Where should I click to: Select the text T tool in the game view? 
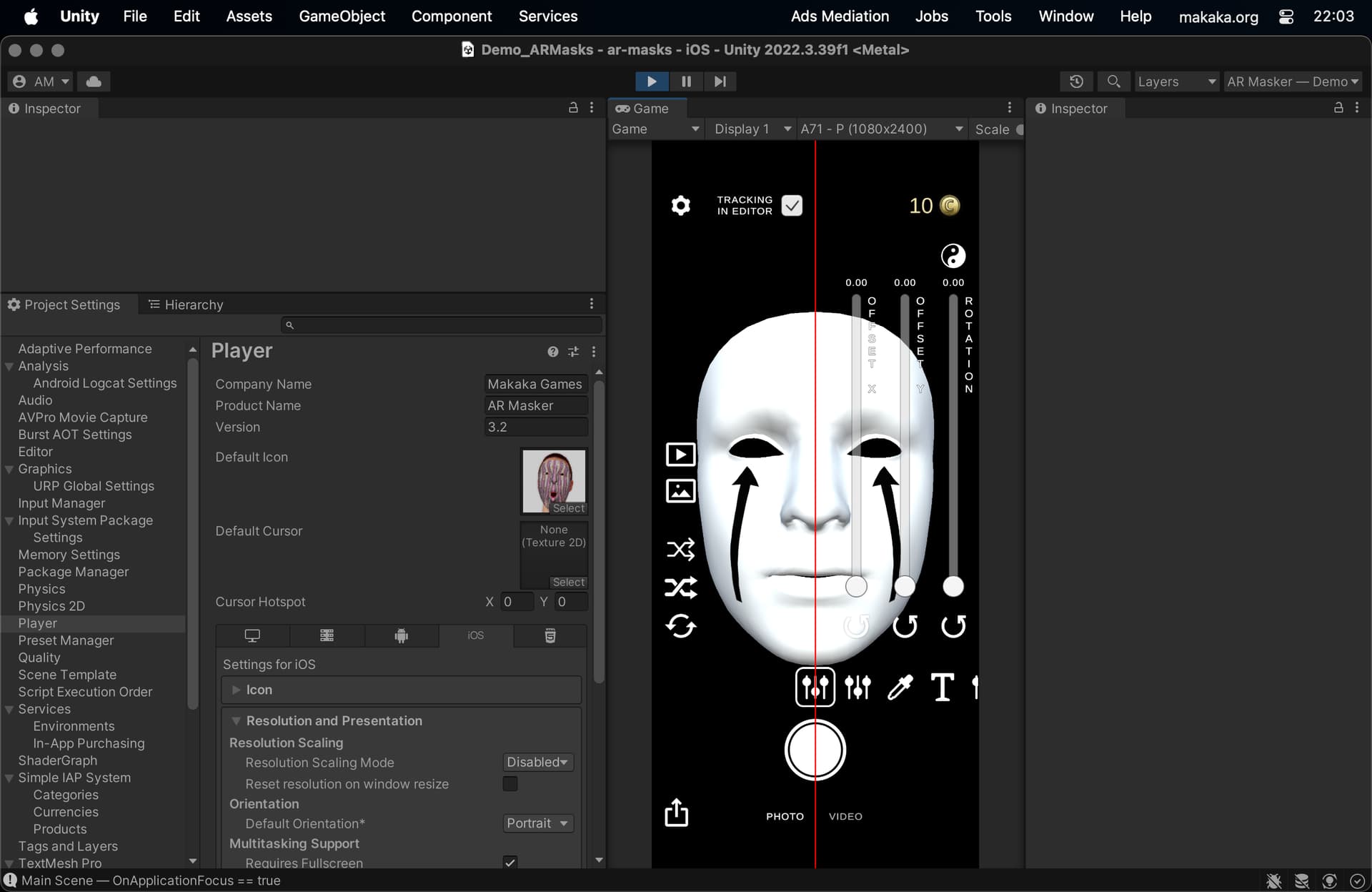pyautogui.click(x=942, y=687)
